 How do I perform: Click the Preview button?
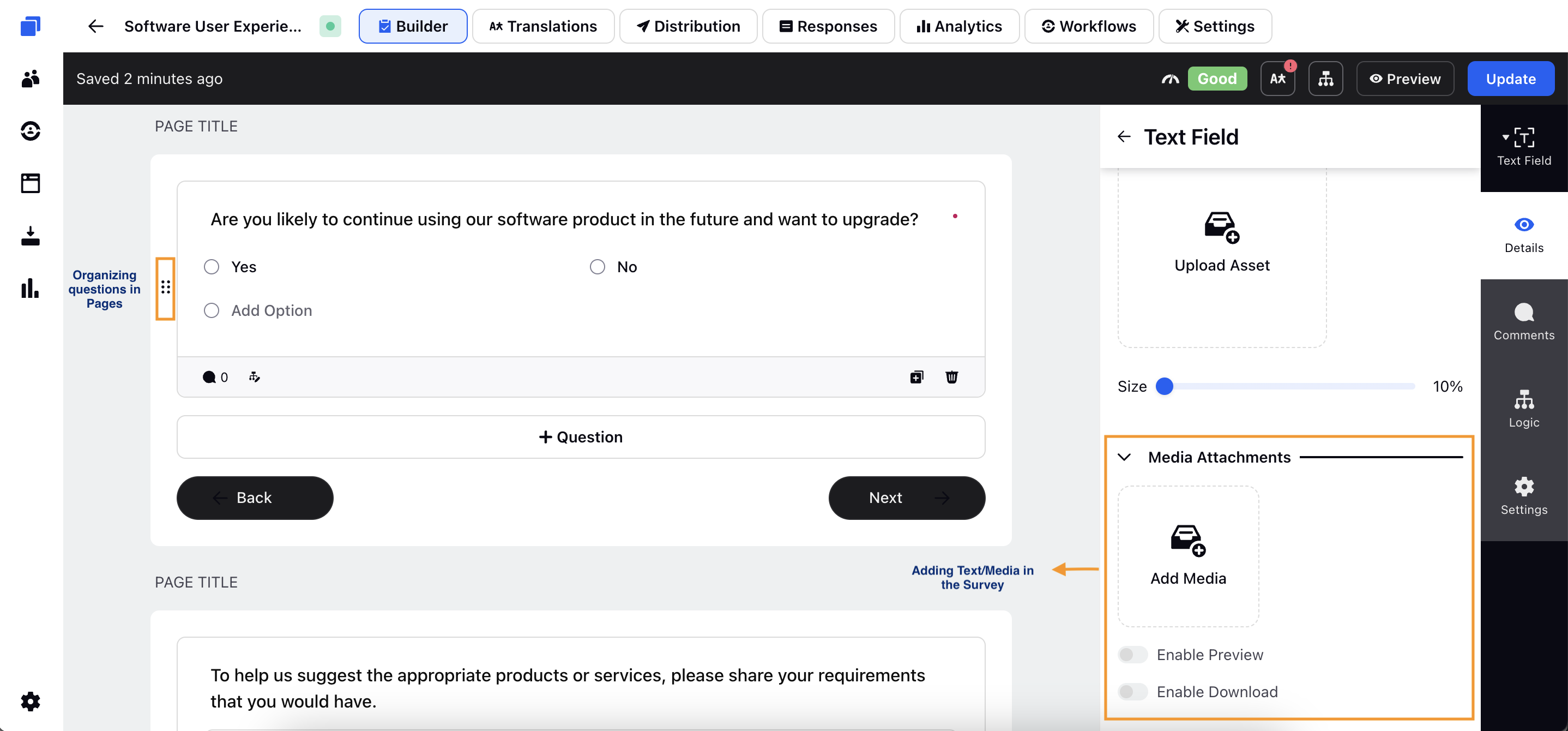[1405, 79]
